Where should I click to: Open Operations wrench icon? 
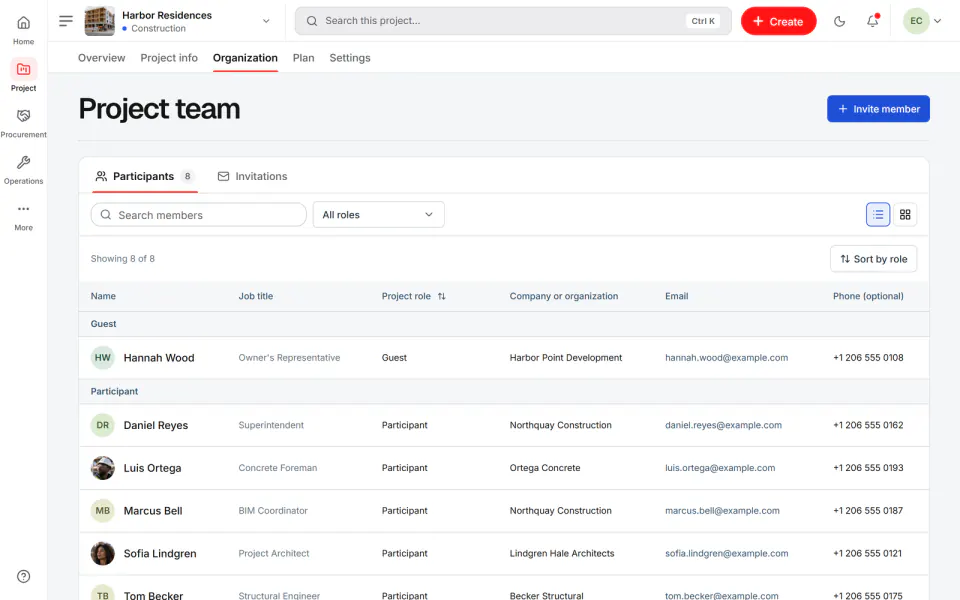click(23, 162)
